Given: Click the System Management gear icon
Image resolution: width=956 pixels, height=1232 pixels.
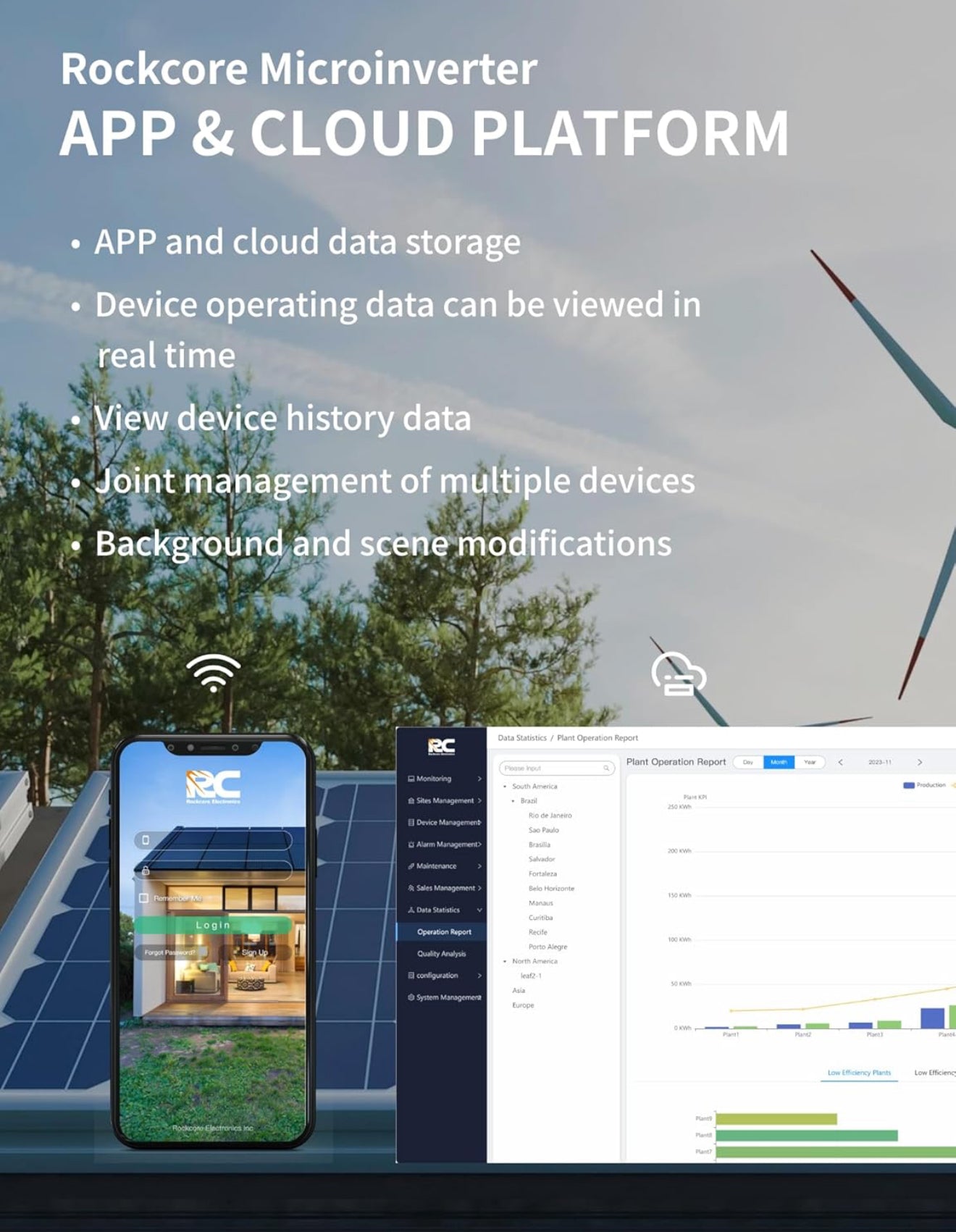Looking at the screenshot, I should click(x=411, y=997).
